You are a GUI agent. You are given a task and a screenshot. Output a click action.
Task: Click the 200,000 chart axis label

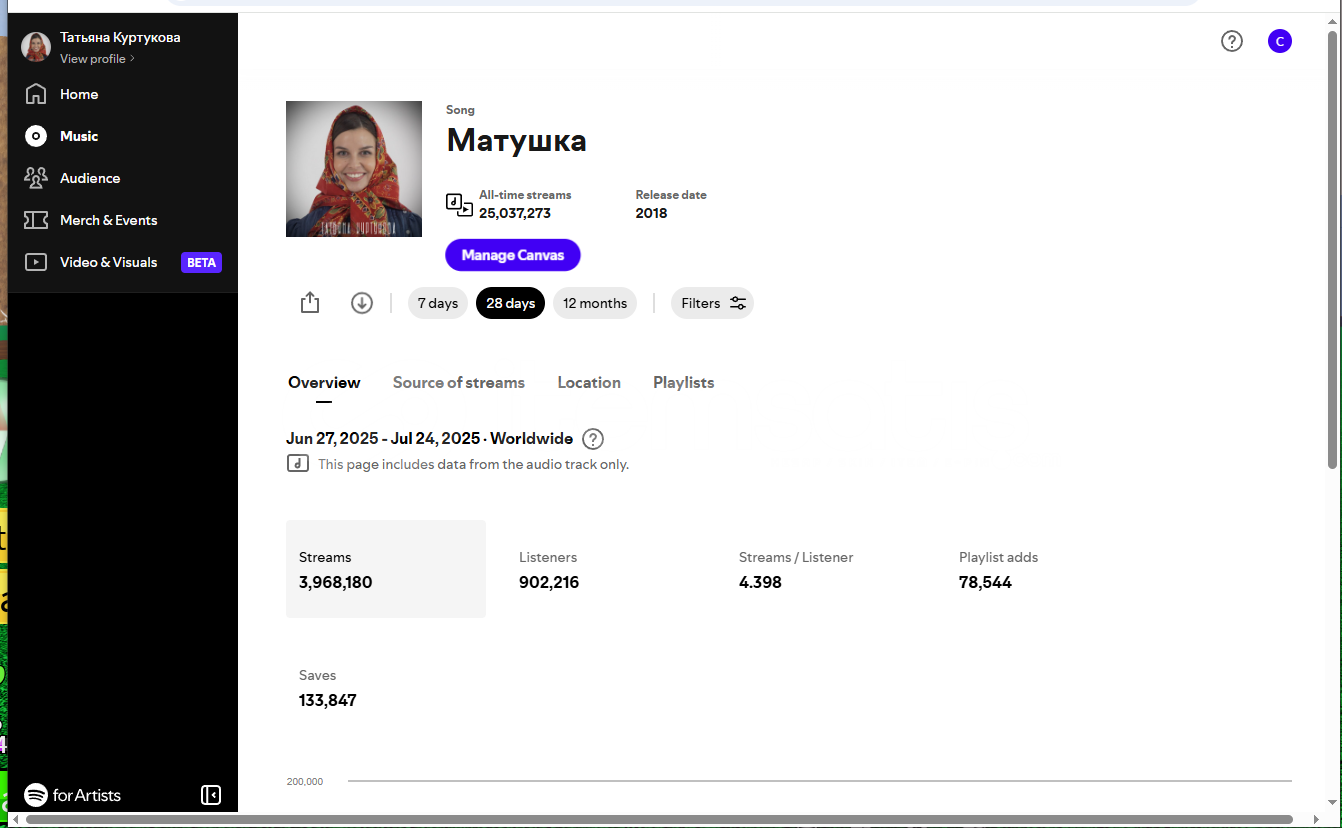pyautogui.click(x=305, y=781)
